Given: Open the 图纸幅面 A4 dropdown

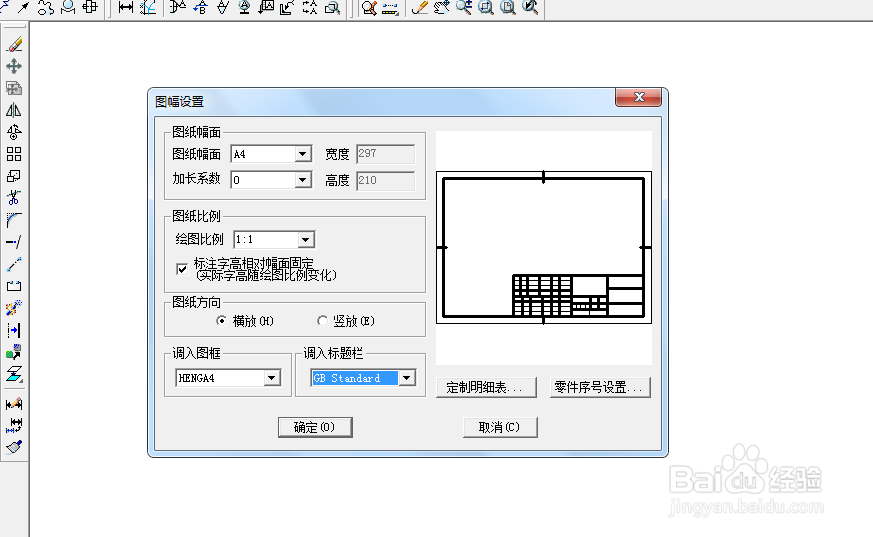Looking at the screenshot, I should (x=302, y=154).
